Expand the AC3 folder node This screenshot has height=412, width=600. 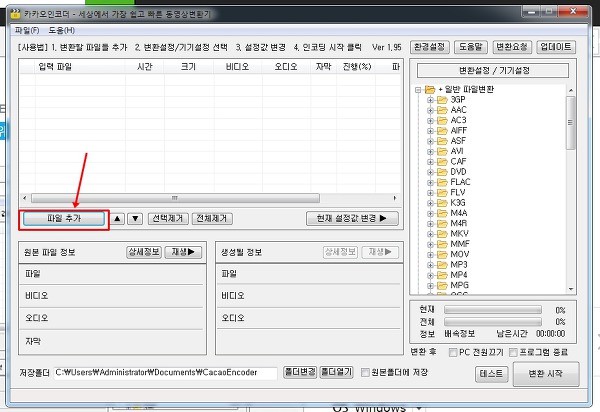tap(430, 121)
